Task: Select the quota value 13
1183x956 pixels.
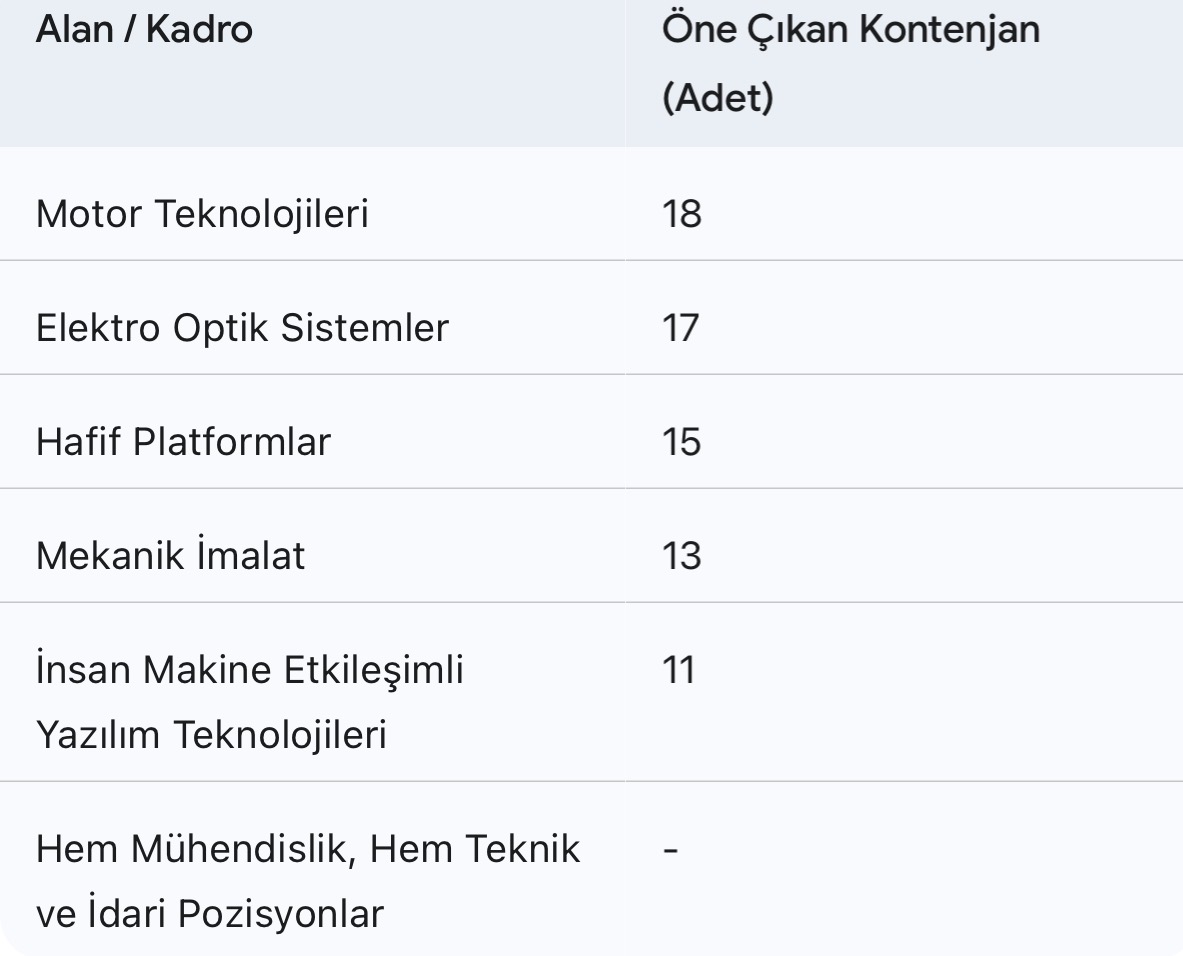Action: [681, 556]
